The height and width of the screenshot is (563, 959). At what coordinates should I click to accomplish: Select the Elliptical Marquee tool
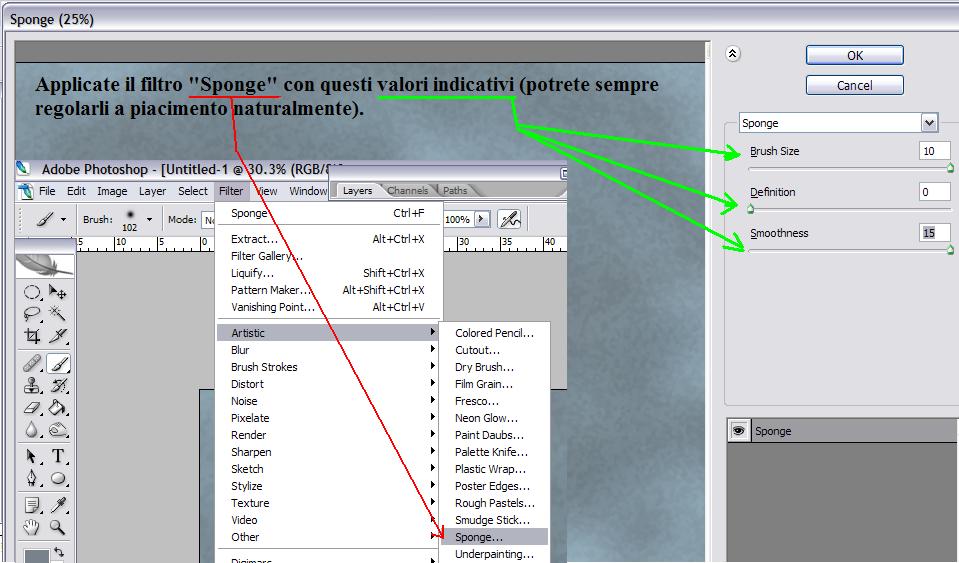pyautogui.click(x=32, y=292)
